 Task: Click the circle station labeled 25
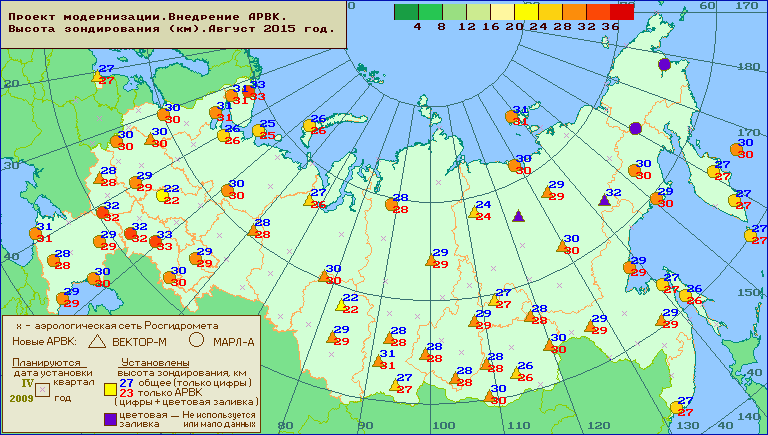[x=258, y=130]
